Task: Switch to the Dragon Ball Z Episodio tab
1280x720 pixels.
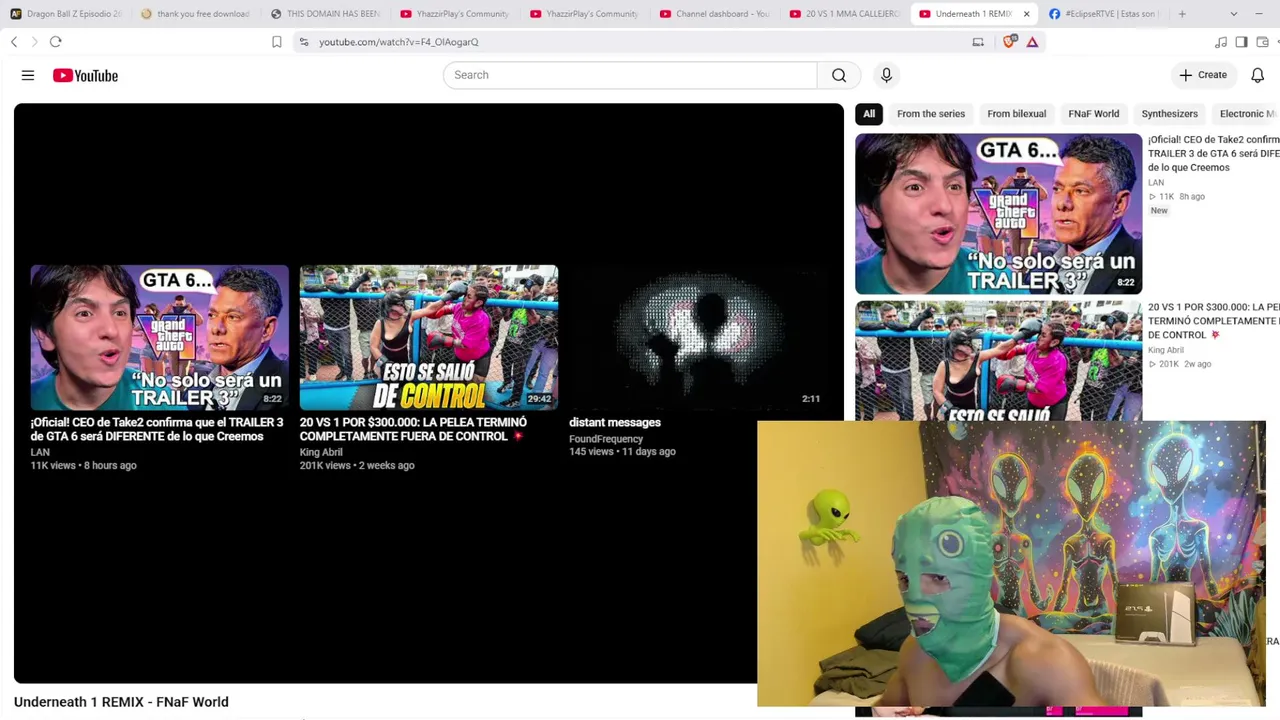Action: (65, 14)
